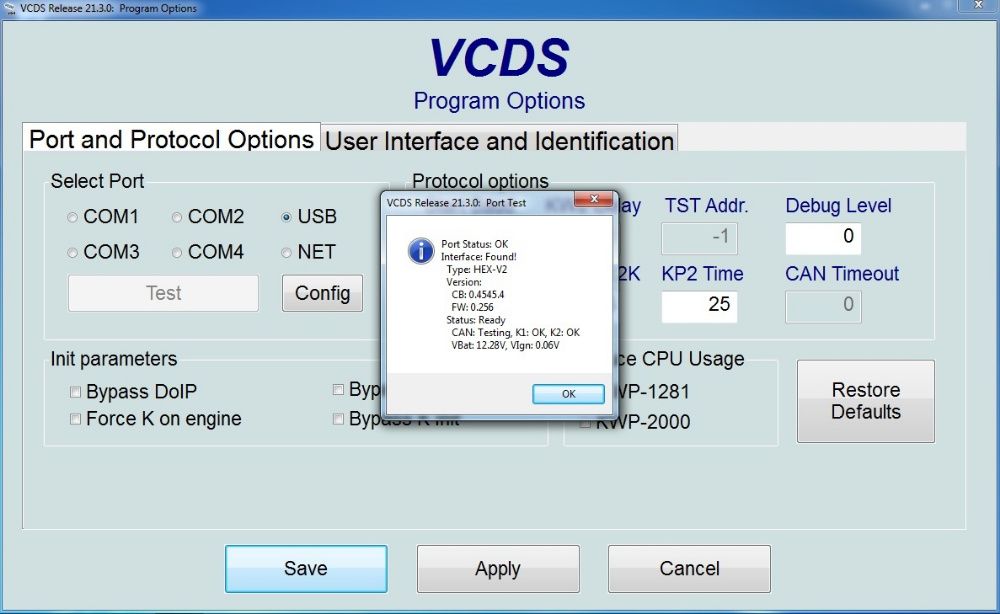1000x614 pixels.
Task: Close the Program Options window
Action: (x=978, y=6)
